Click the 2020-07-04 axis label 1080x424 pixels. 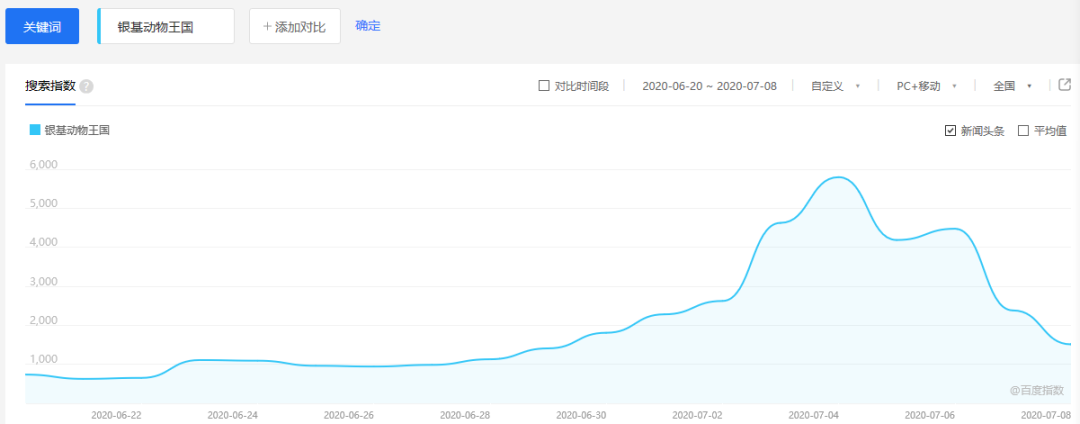coord(813,416)
